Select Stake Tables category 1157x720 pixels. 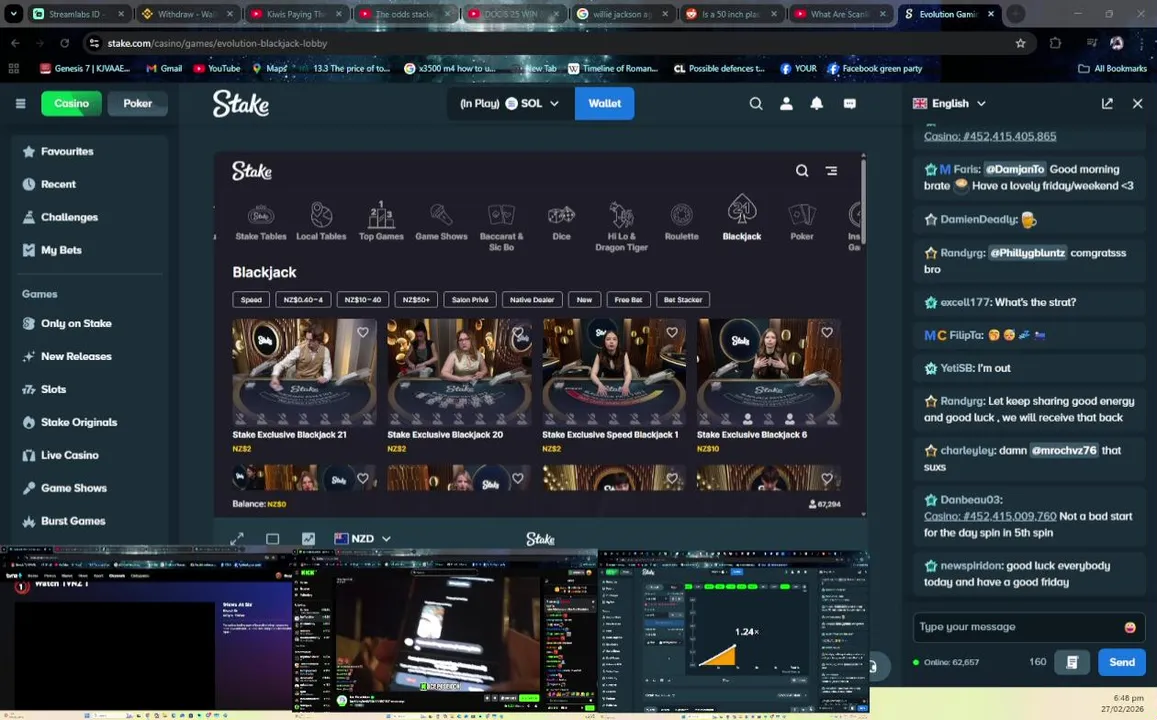coord(260,222)
